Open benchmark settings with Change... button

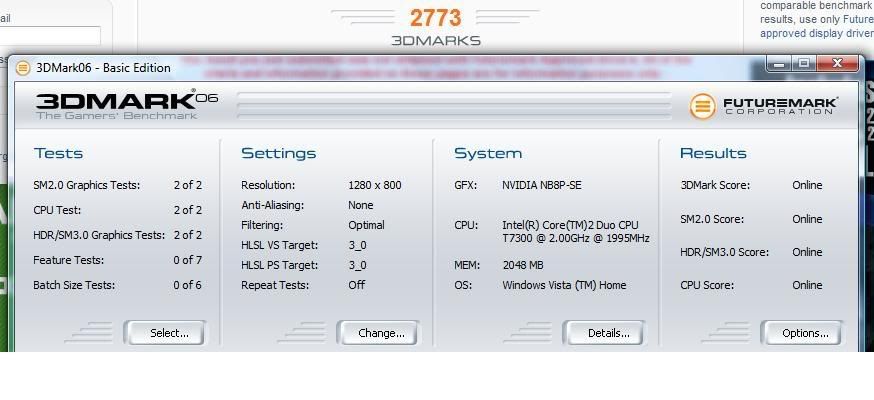[x=377, y=333]
